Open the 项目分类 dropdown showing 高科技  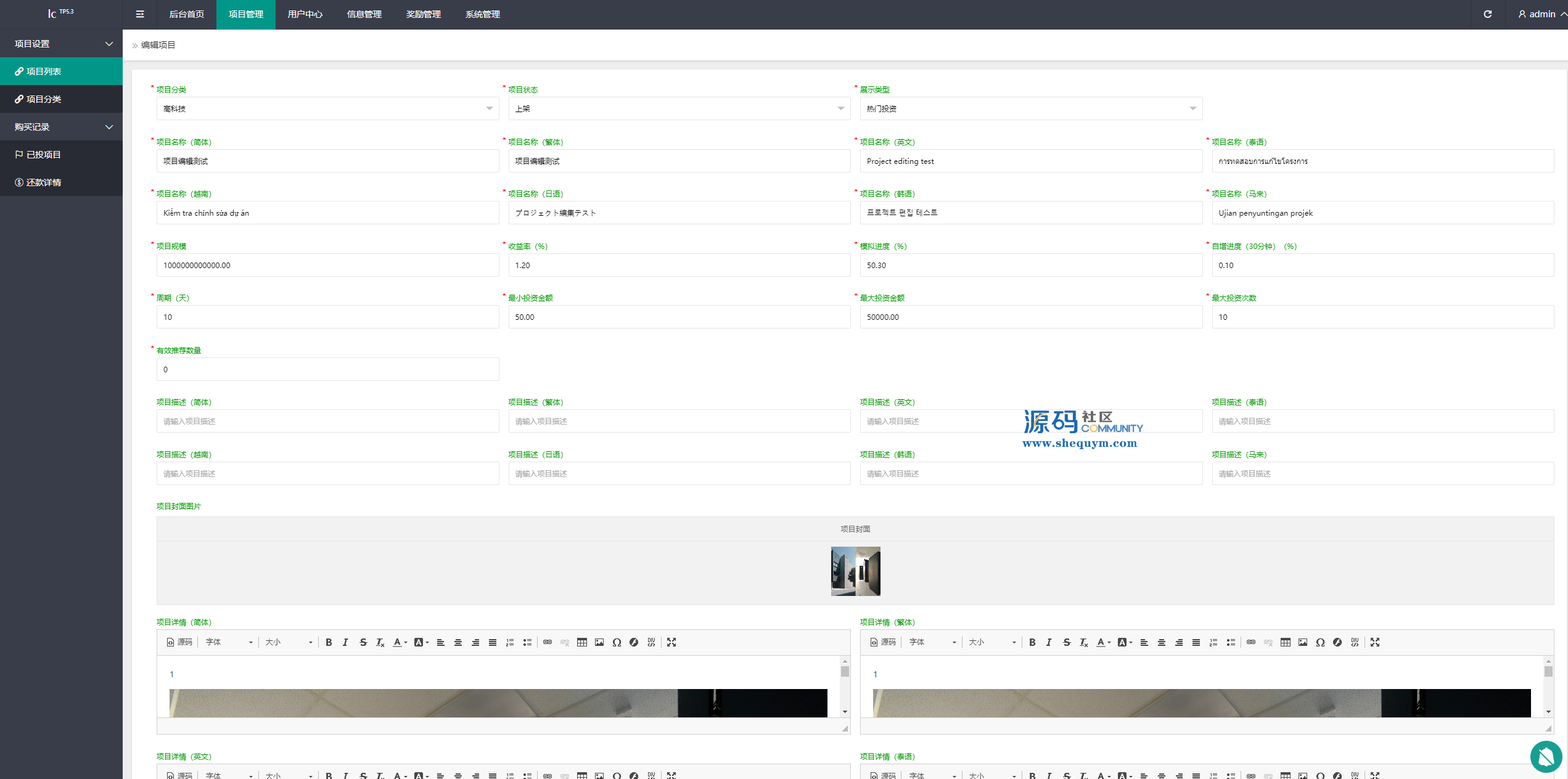pyautogui.click(x=327, y=108)
